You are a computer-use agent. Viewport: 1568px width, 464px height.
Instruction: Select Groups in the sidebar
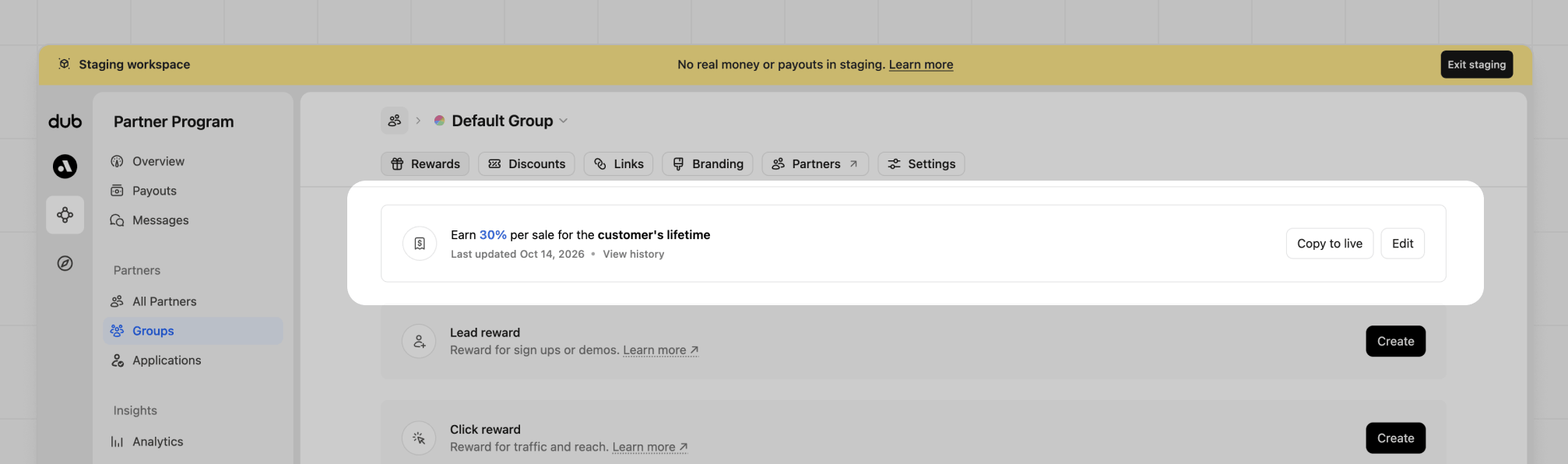[x=193, y=331]
